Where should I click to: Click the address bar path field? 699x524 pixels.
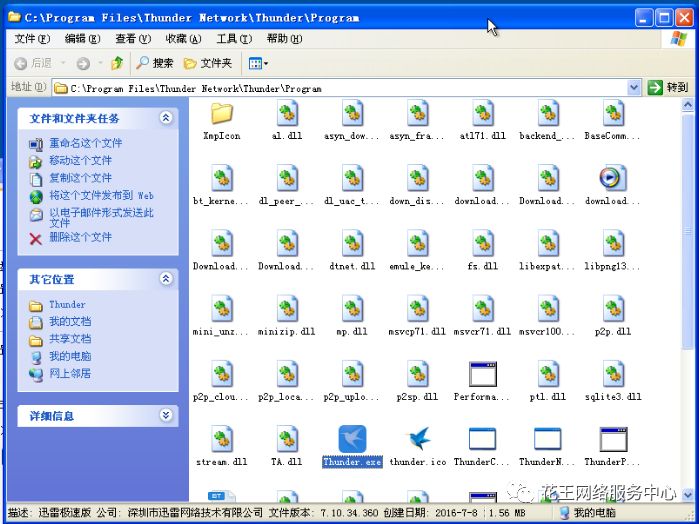click(x=340, y=88)
